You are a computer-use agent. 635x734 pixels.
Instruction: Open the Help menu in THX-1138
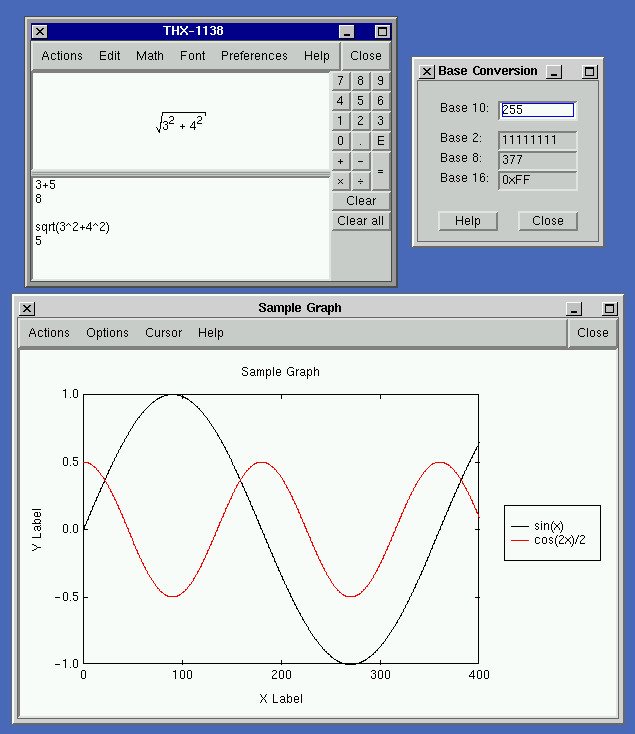(x=316, y=56)
